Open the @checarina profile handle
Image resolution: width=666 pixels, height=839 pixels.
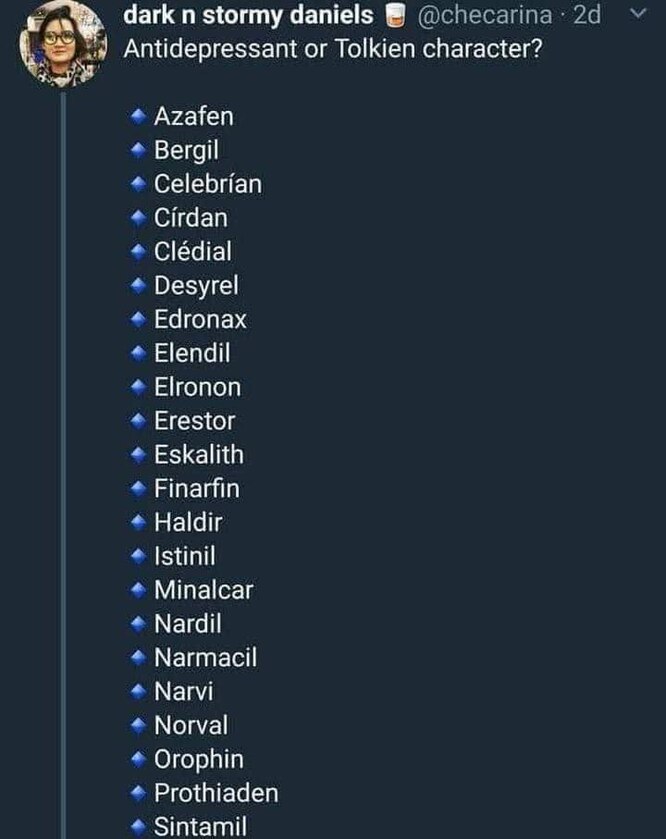pyautogui.click(x=483, y=16)
